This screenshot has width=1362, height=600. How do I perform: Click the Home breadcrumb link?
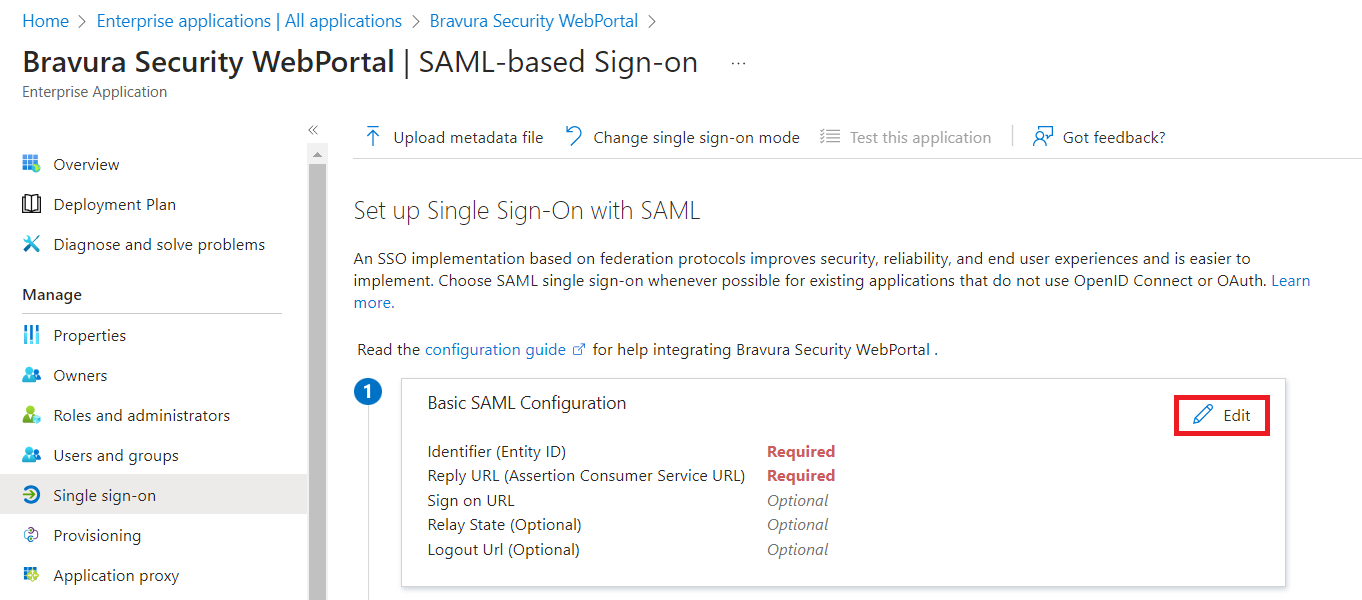(45, 20)
